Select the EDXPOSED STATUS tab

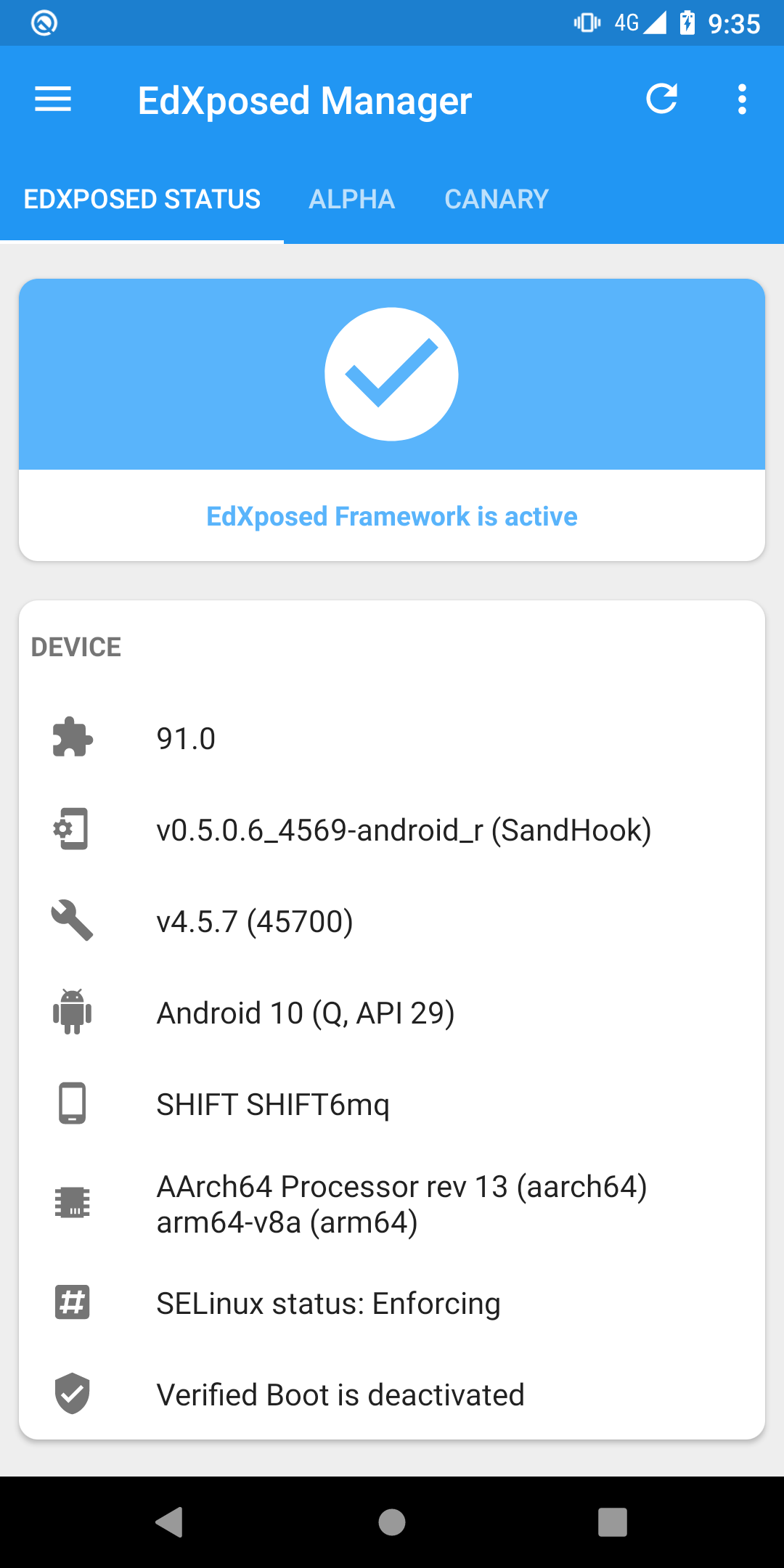click(142, 199)
